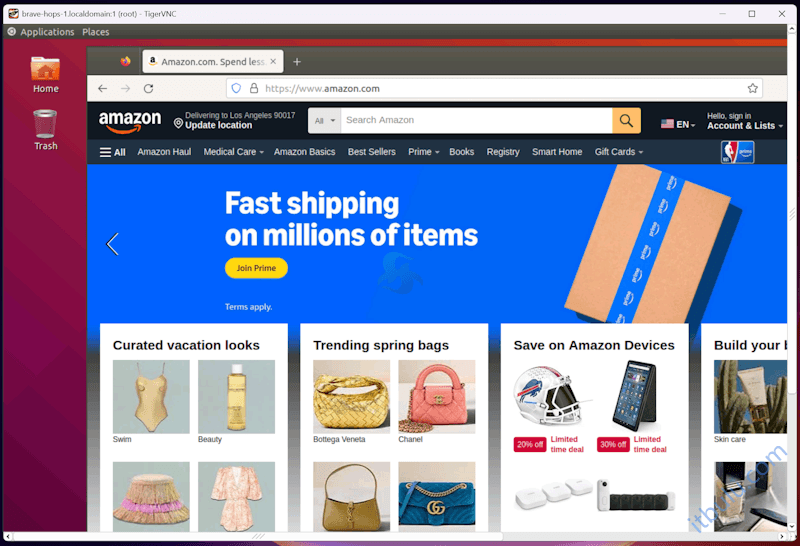Go back using the browser back arrow
The width and height of the screenshot is (800, 546).
(103, 88)
